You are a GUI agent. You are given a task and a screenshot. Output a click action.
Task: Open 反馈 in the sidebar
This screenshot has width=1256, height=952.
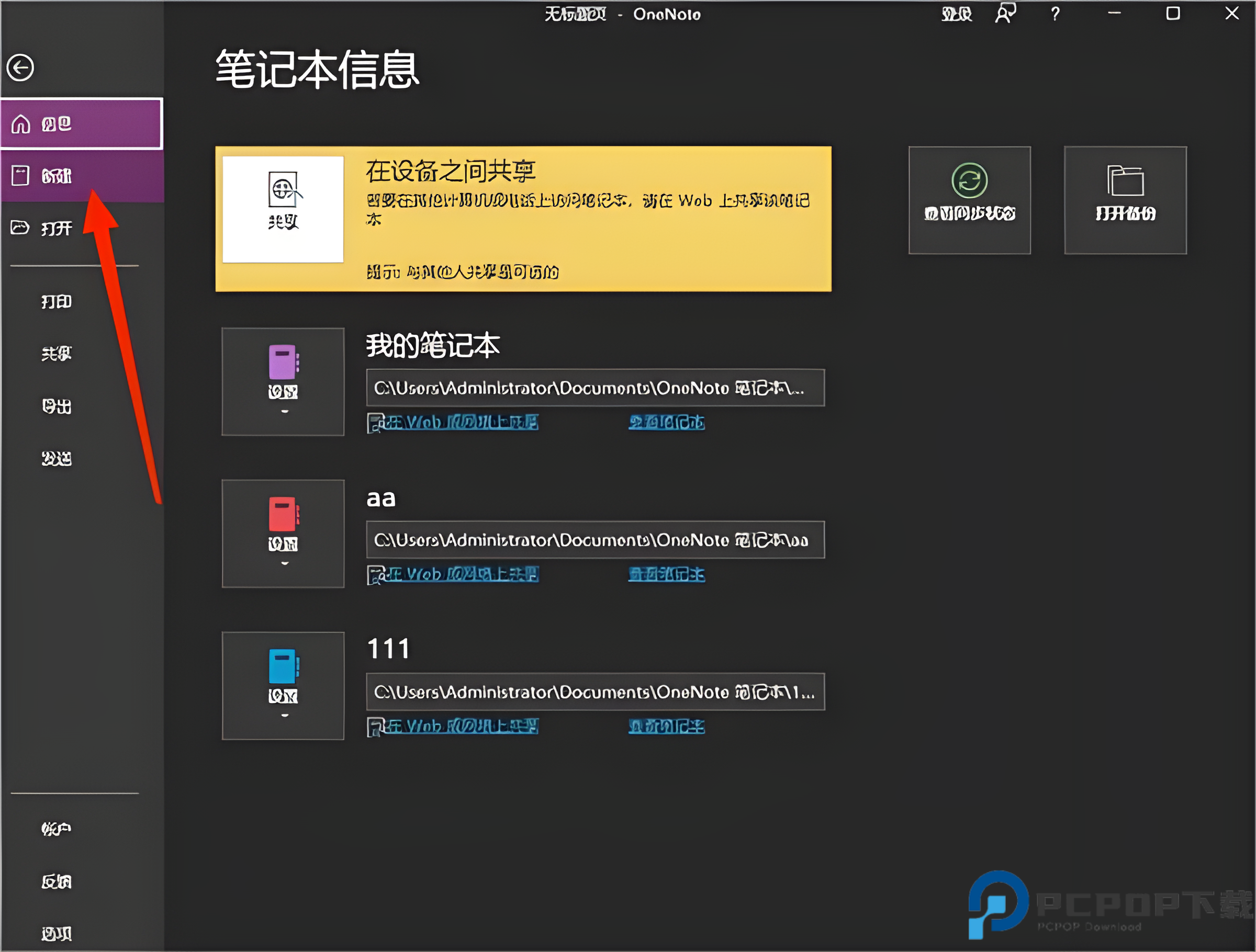tap(56, 881)
